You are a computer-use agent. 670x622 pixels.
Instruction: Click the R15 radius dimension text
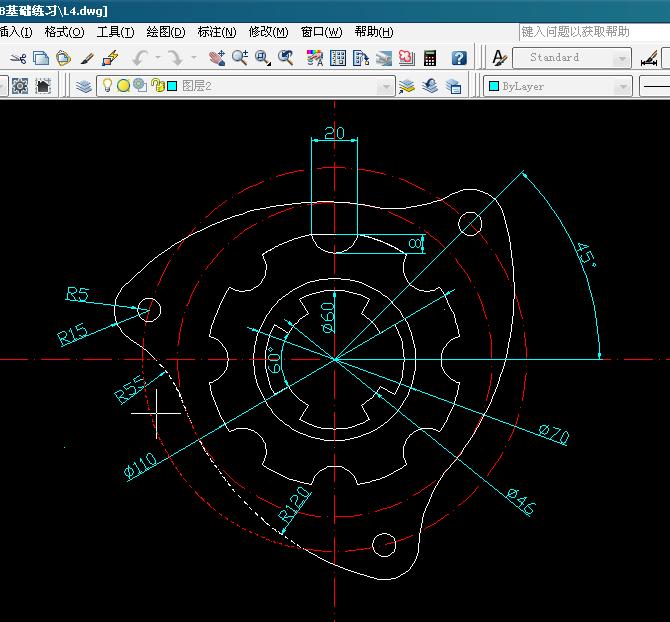pos(73,334)
